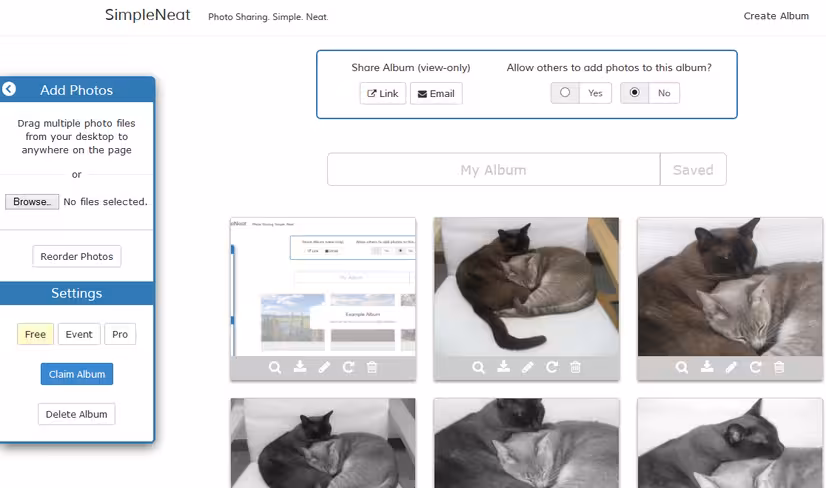Click the No label button
The height and width of the screenshot is (488, 826).
click(664, 93)
